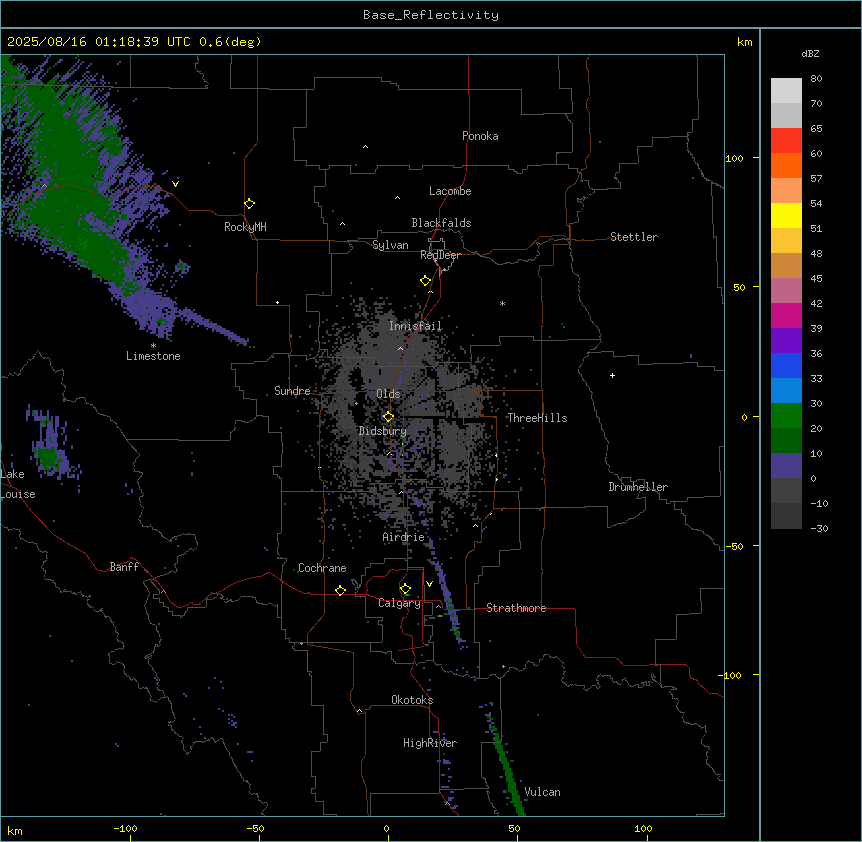Click the 80 value on dBZ legend

click(816, 79)
